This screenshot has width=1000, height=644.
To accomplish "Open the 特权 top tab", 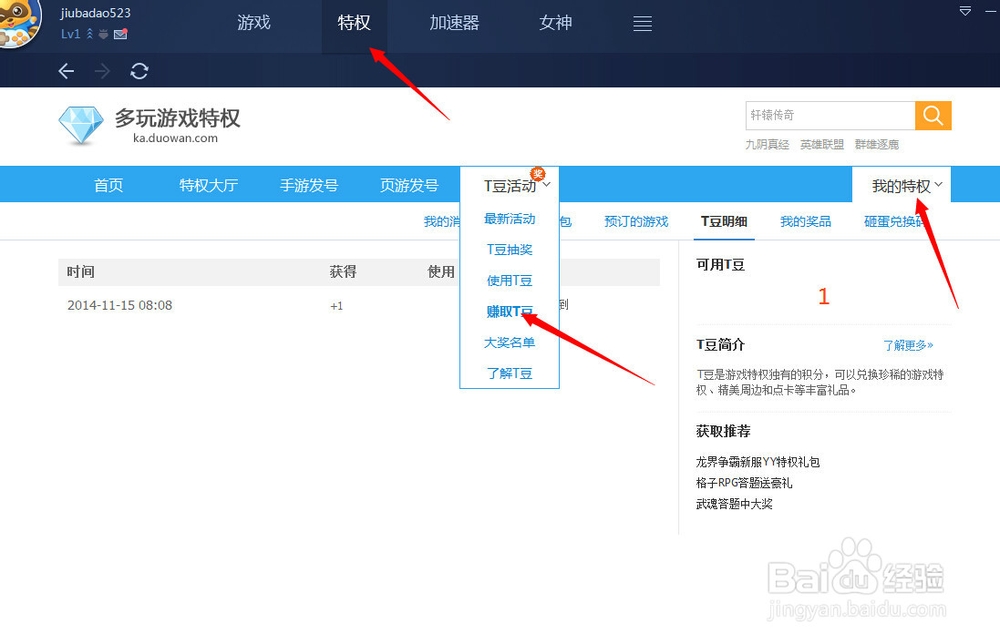I will click(x=354, y=23).
